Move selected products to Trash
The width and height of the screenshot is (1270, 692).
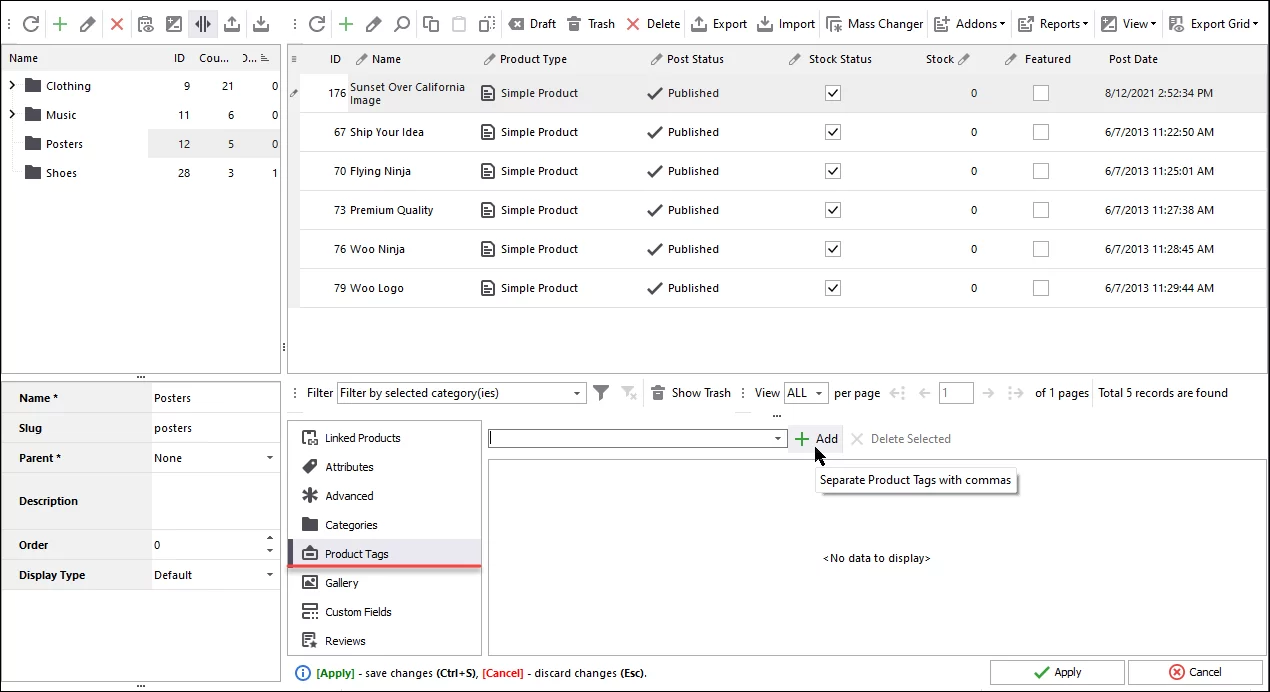tap(591, 24)
